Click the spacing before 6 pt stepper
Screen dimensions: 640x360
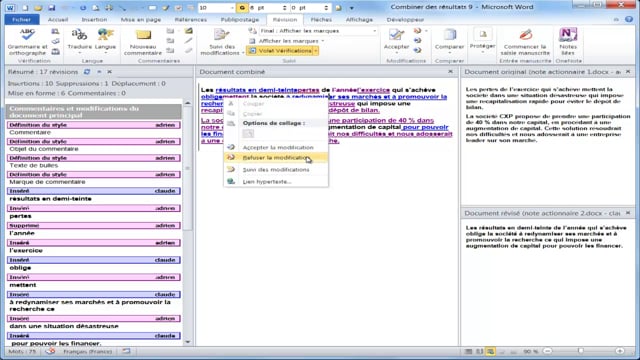[x=284, y=8]
